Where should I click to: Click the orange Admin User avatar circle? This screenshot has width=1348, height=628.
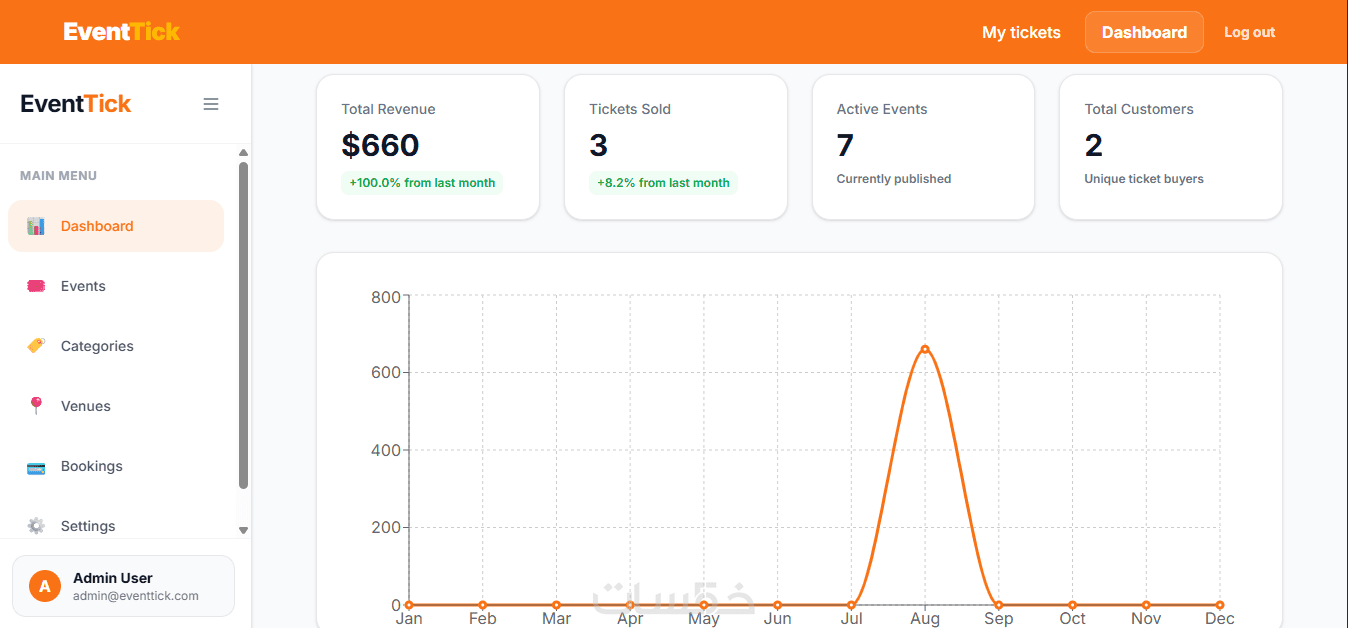[45, 586]
